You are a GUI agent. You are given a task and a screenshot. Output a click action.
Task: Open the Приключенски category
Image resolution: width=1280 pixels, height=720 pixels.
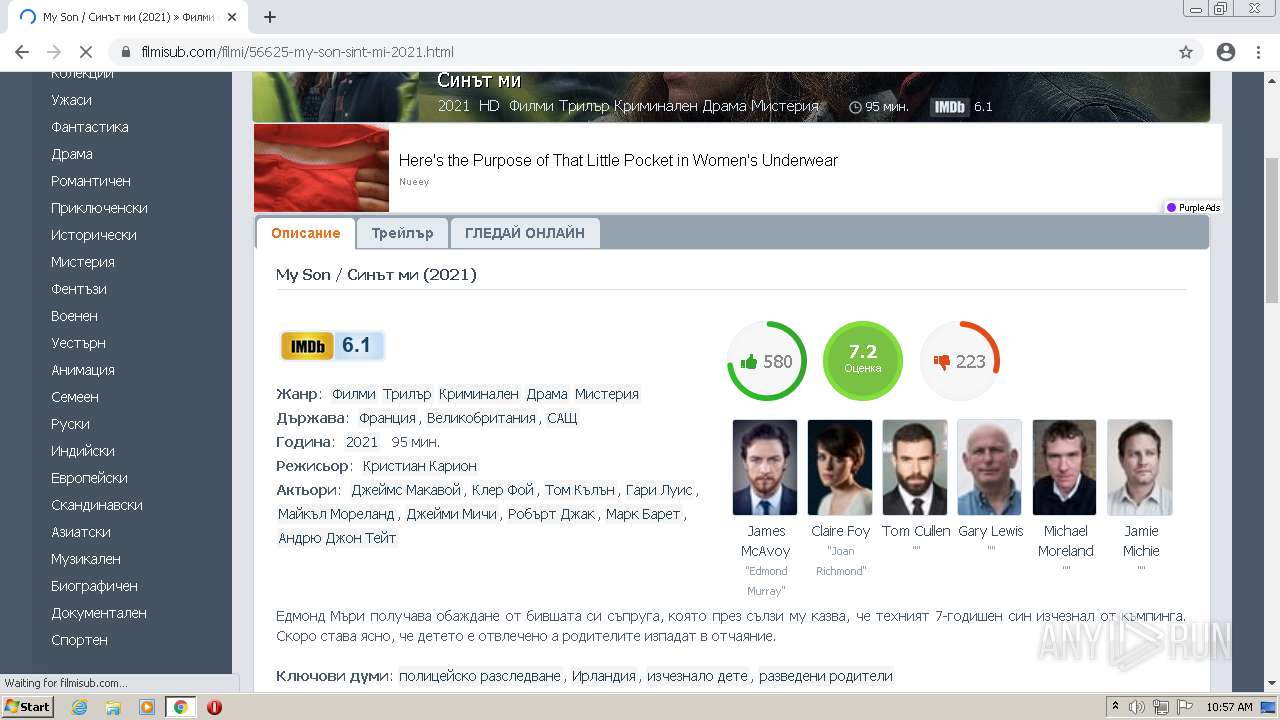99,208
